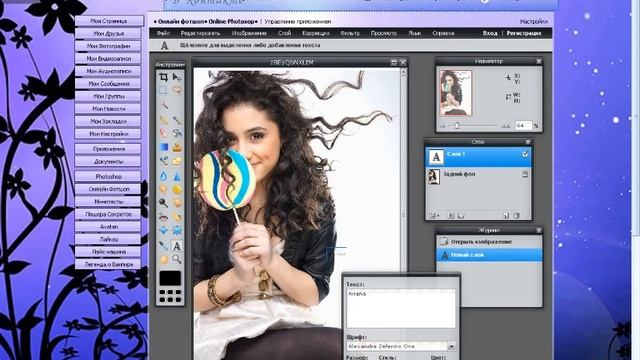
Task: Select the Слой 1 text layer
Action: tap(478, 157)
